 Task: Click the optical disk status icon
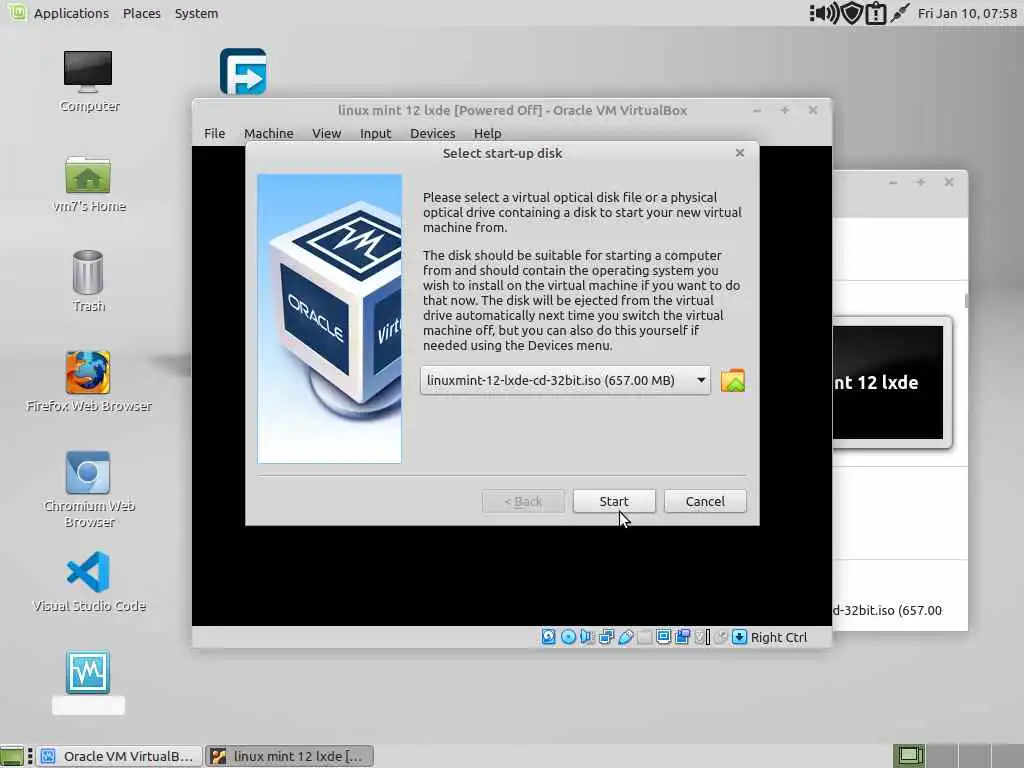pyautogui.click(x=568, y=637)
